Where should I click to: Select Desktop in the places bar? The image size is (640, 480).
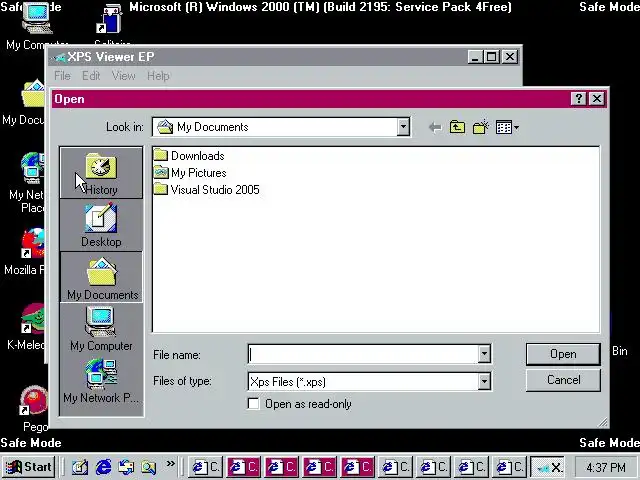click(101, 225)
